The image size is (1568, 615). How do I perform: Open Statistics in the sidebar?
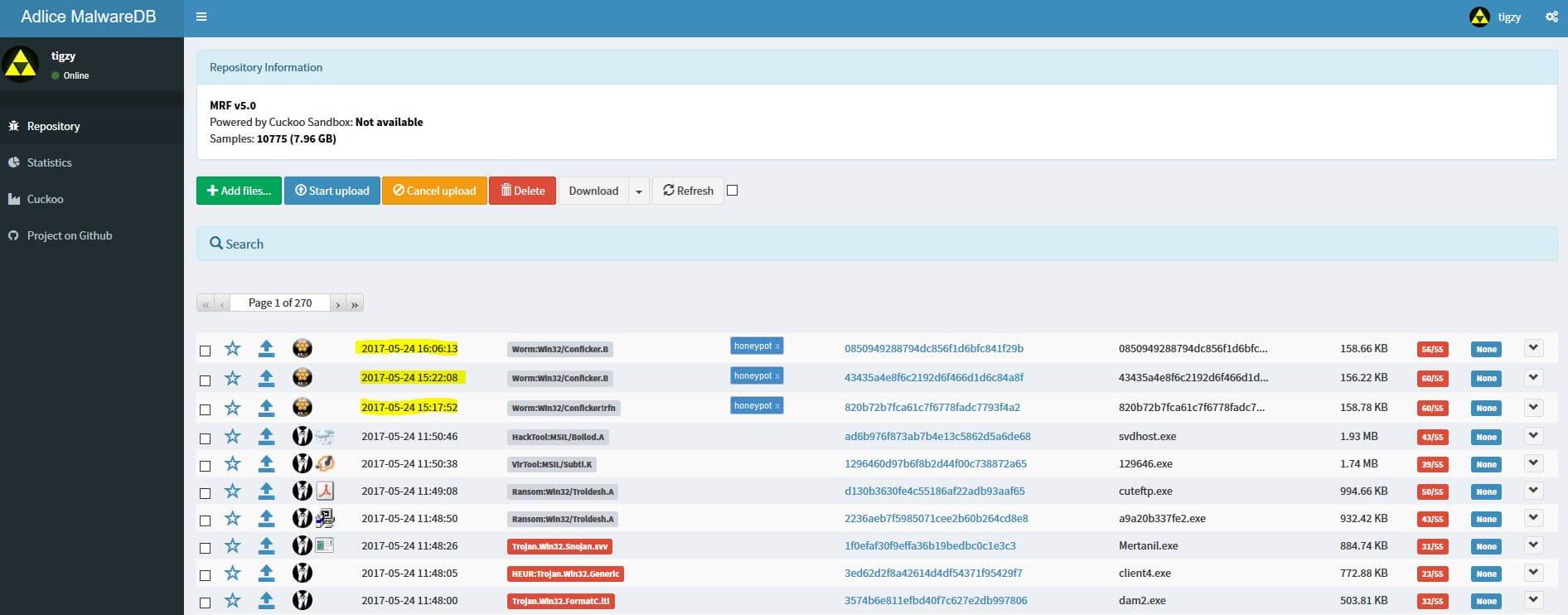[x=49, y=162]
